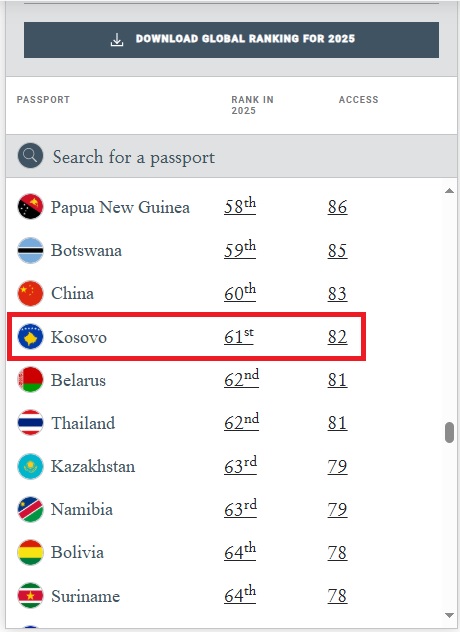Click the magnifying glass search icon

[30, 156]
